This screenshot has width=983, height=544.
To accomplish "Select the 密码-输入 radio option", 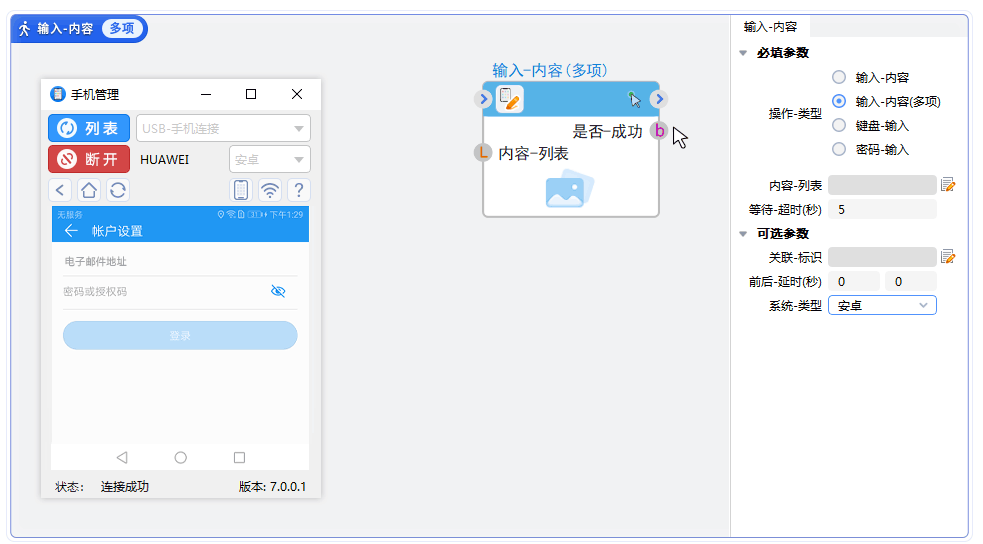I will pyautogui.click(x=839, y=149).
